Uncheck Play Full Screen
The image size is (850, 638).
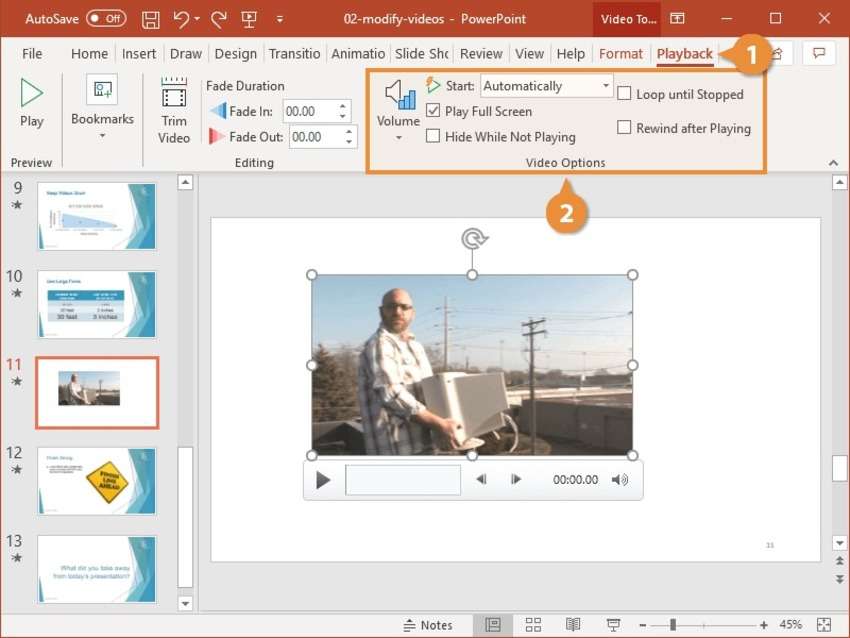434,112
